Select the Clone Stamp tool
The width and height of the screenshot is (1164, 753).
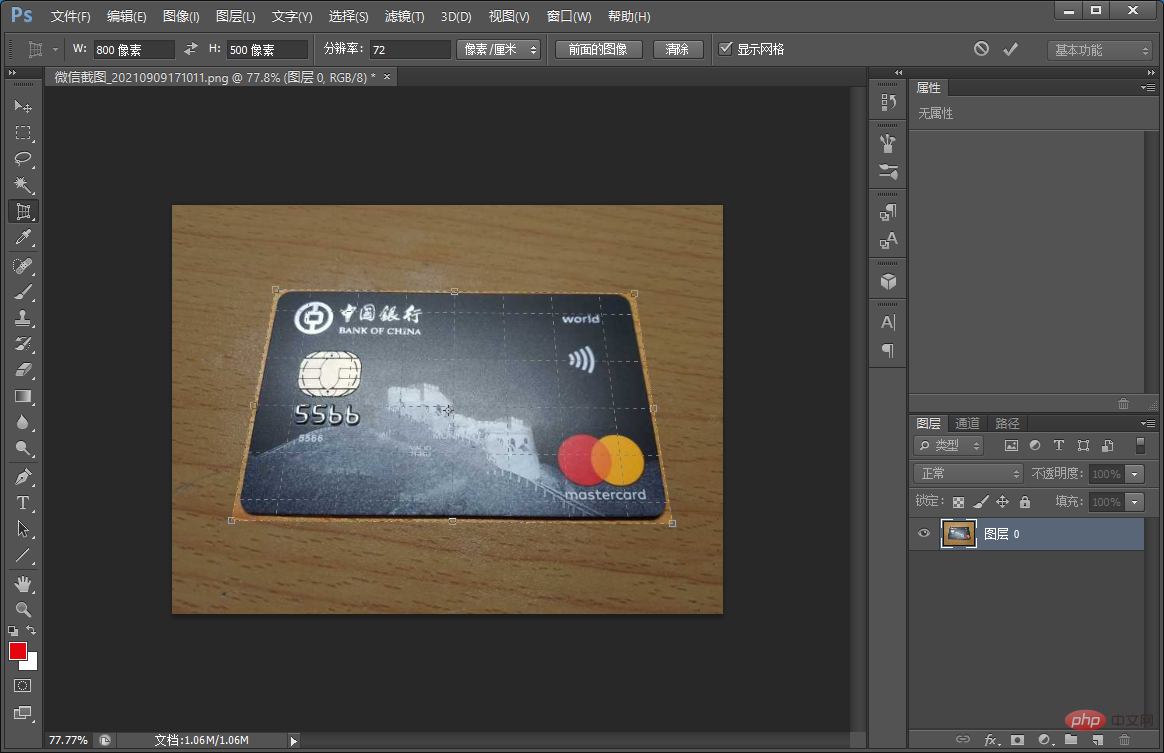(x=23, y=318)
